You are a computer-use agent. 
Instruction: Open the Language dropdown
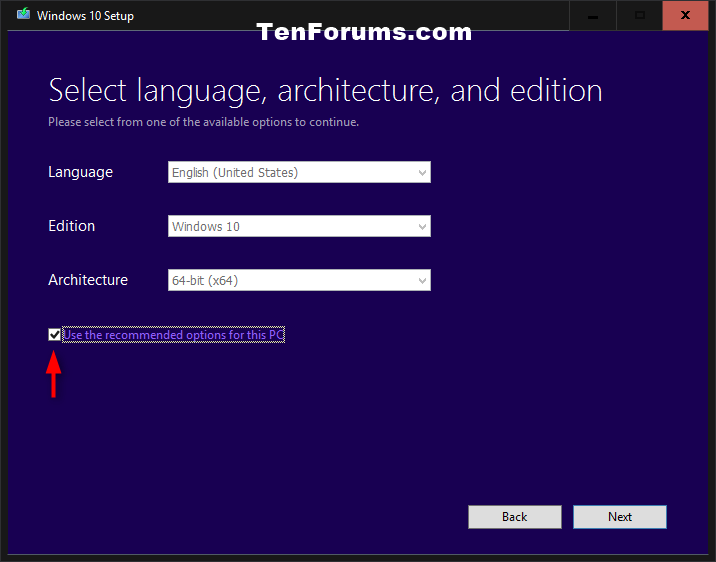coord(299,172)
